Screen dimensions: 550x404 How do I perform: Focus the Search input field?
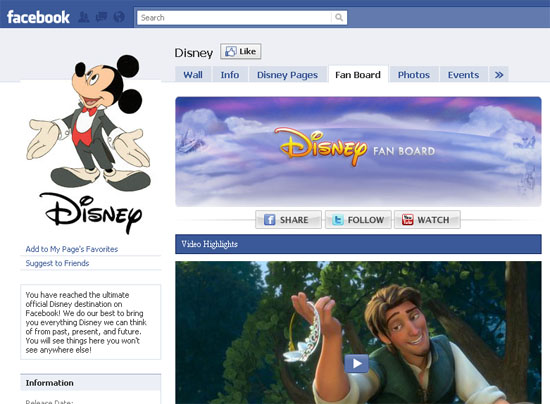pyautogui.click(x=234, y=18)
